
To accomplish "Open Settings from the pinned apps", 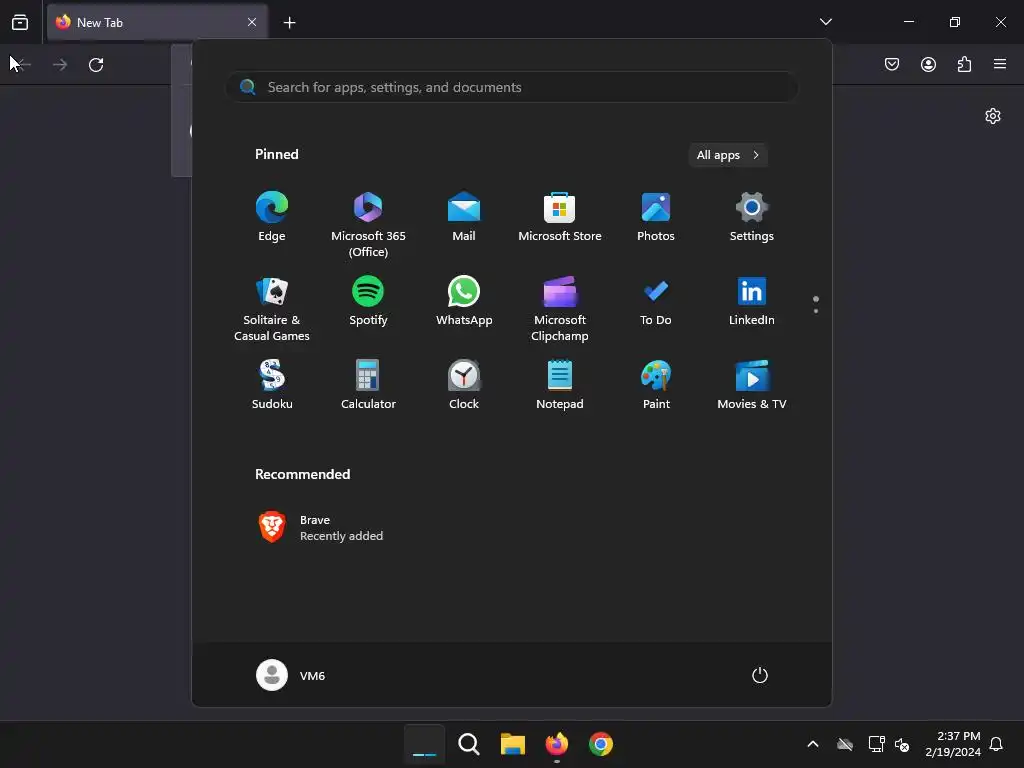I will (752, 218).
